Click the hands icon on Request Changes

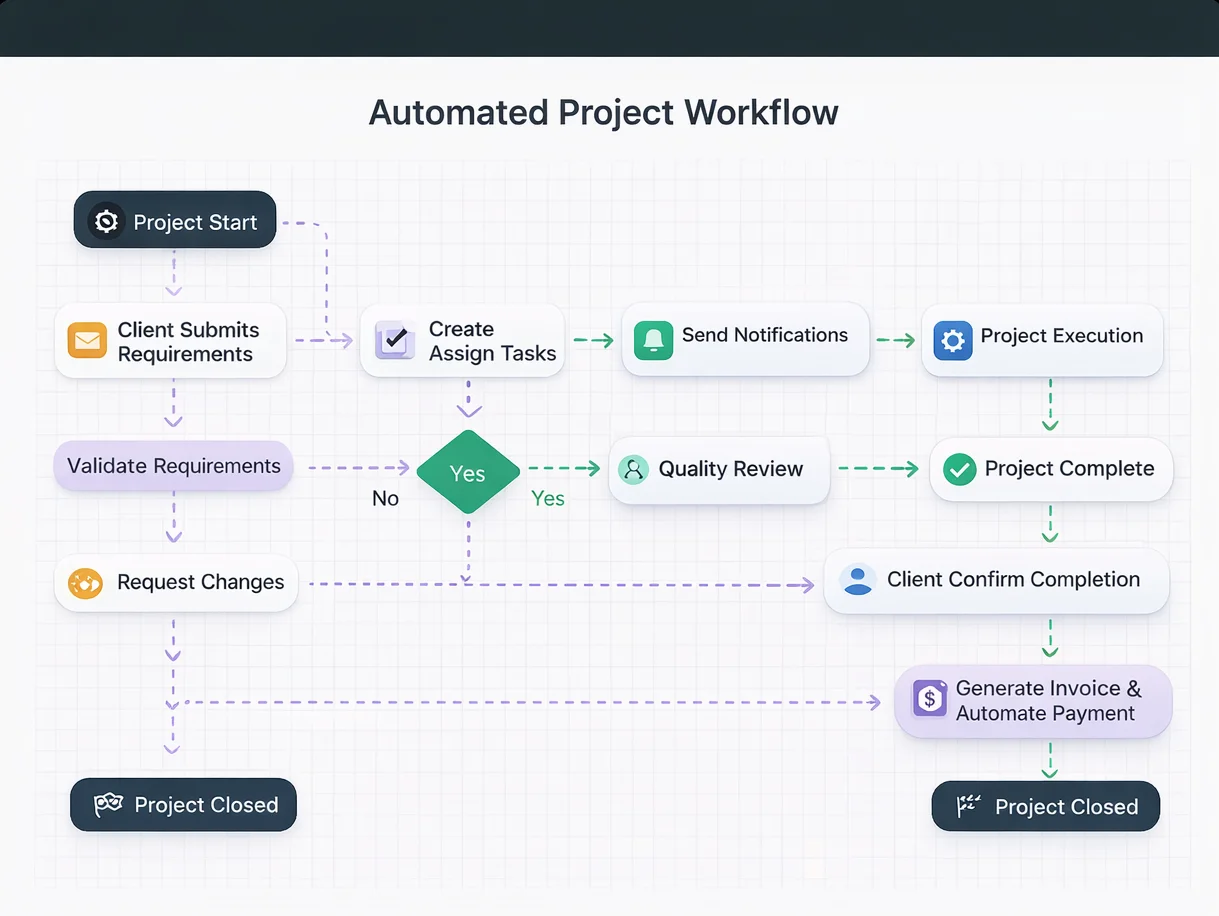pyautogui.click(x=86, y=582)
